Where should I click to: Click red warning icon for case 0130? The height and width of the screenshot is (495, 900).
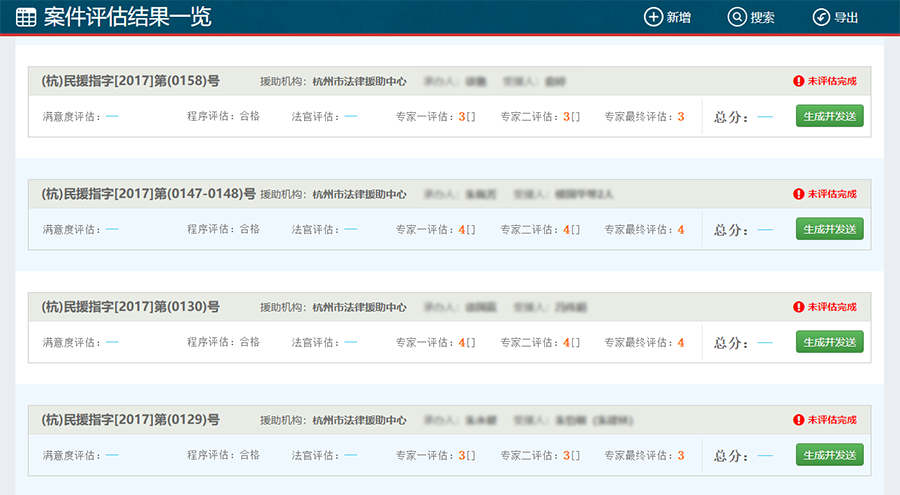(x=798, y=307)
